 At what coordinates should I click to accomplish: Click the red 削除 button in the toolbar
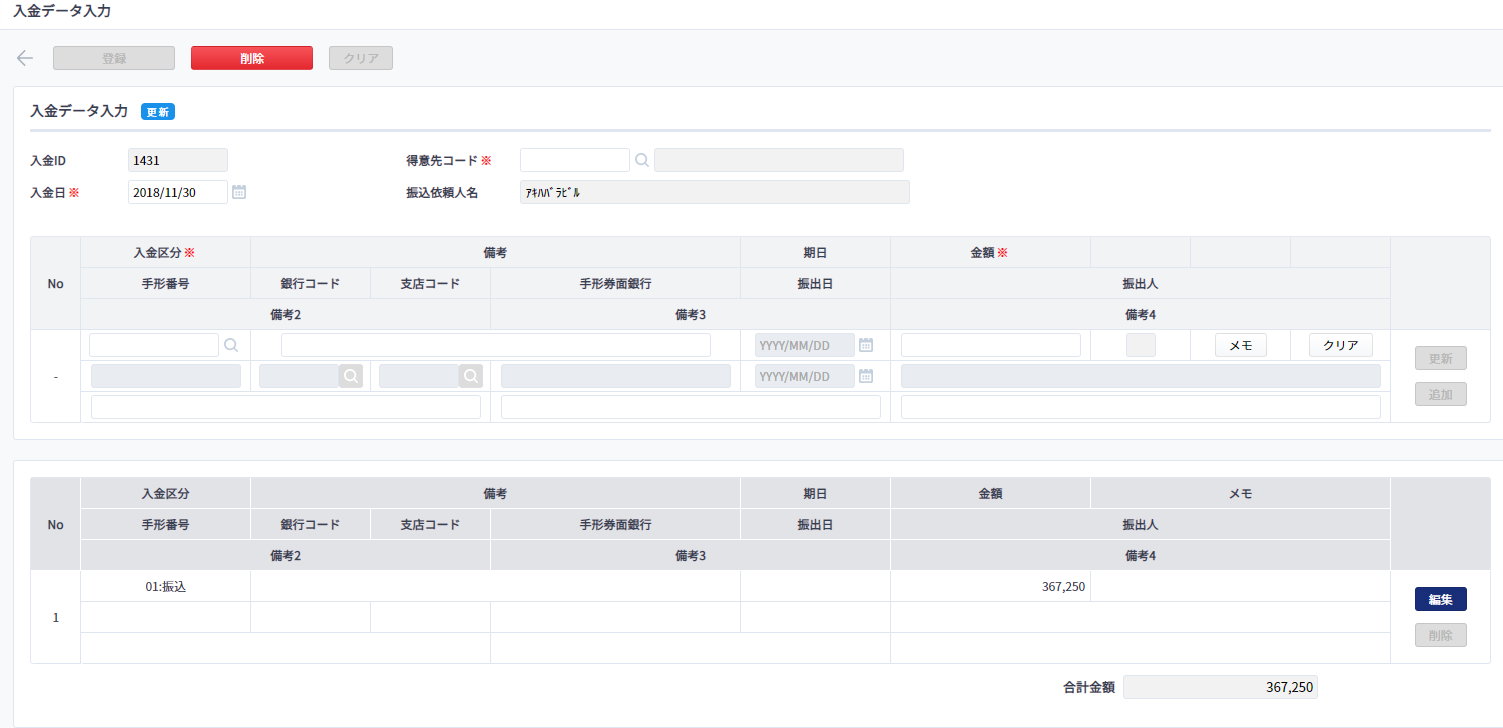(252, 58)
